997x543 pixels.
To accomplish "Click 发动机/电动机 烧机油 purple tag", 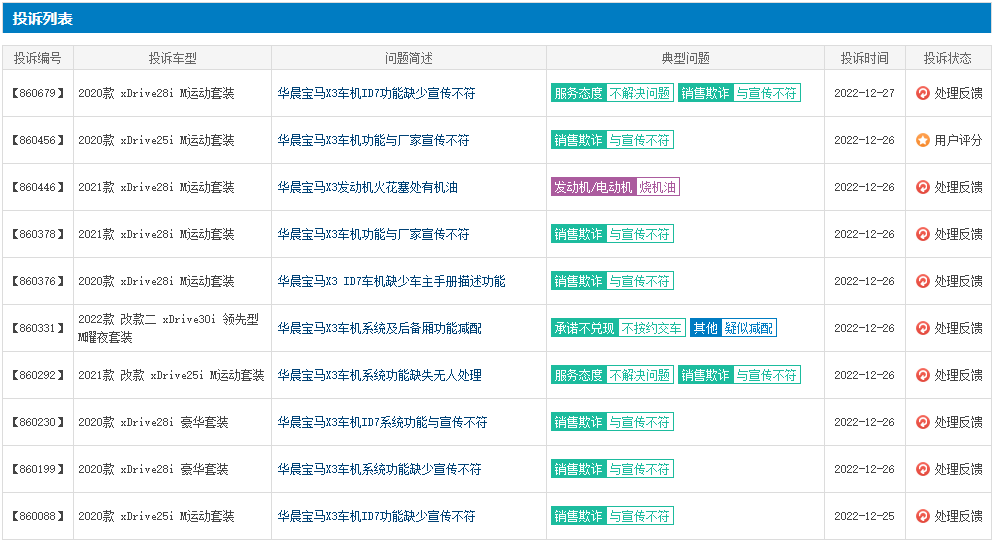I will point(615,188).
